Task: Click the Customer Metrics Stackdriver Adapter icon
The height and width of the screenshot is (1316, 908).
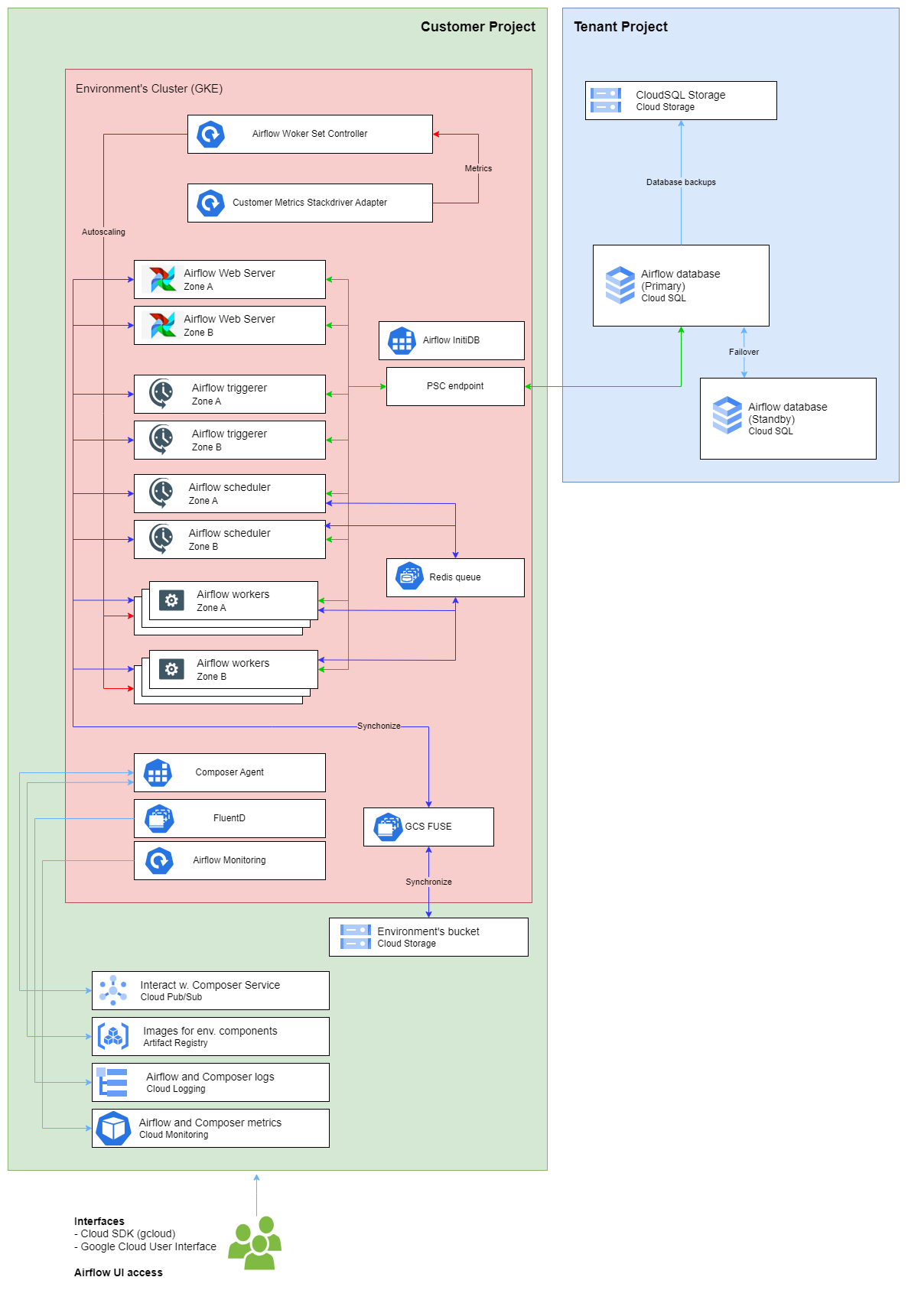Action: tap(210, 203)
